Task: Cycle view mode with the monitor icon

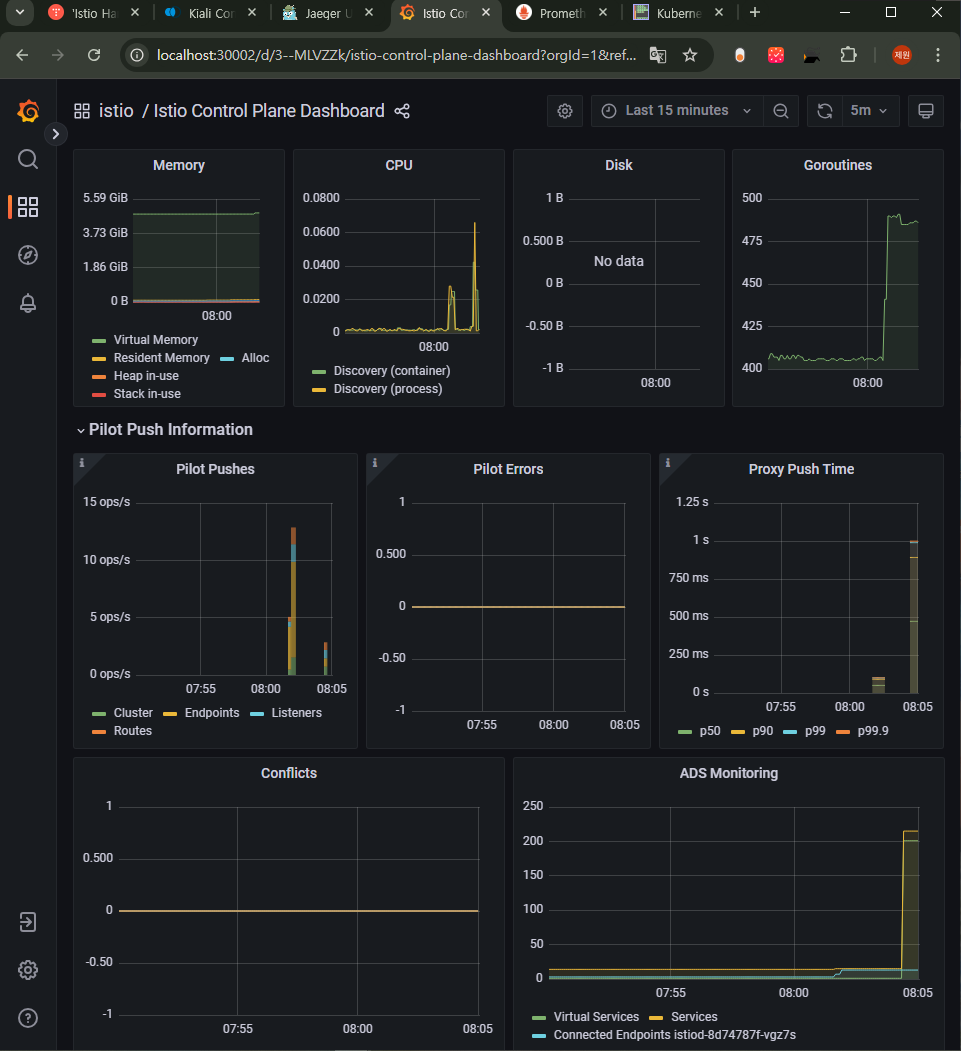Action: pos(925,111)
